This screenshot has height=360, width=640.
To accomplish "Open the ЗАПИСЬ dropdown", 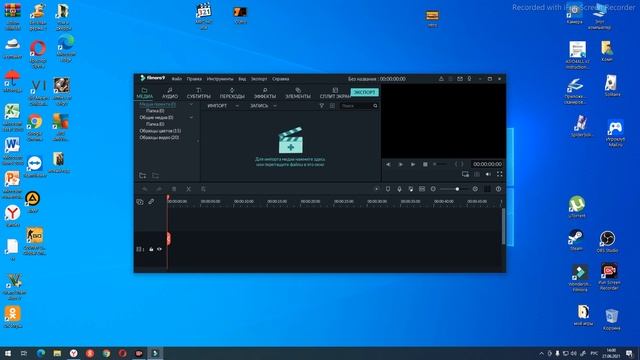I will (x=263, y=106).
